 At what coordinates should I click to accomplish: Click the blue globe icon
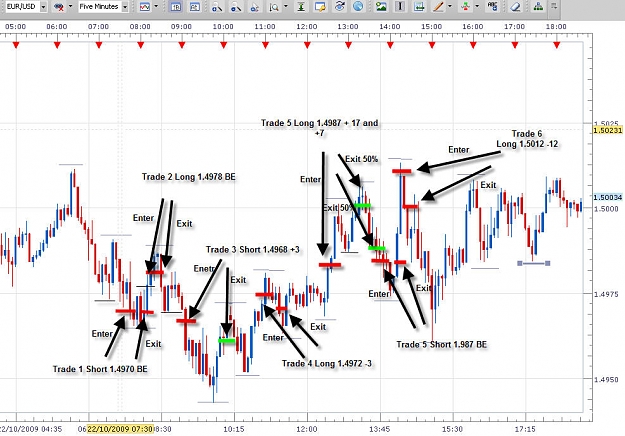tap(358, 6)
